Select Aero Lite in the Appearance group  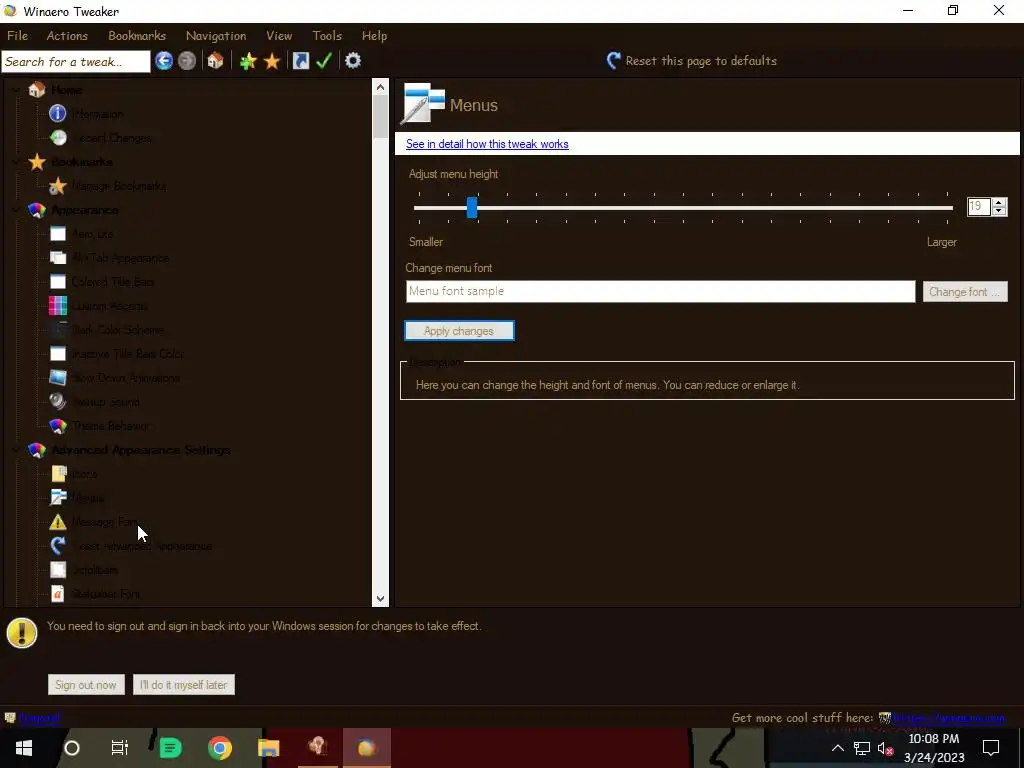(x=92, y=234)
